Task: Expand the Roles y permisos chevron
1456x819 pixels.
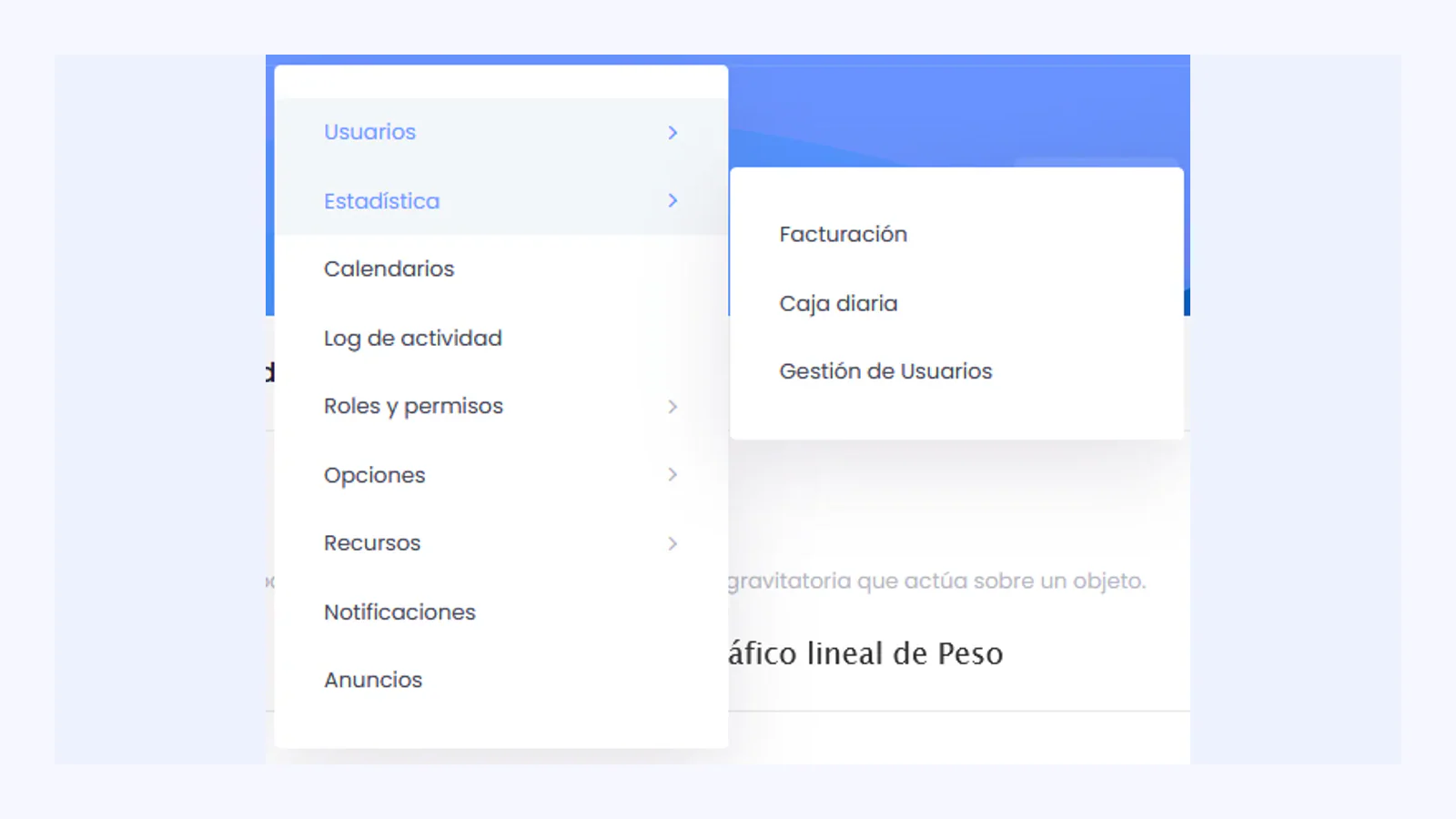Action: point(672,407)
